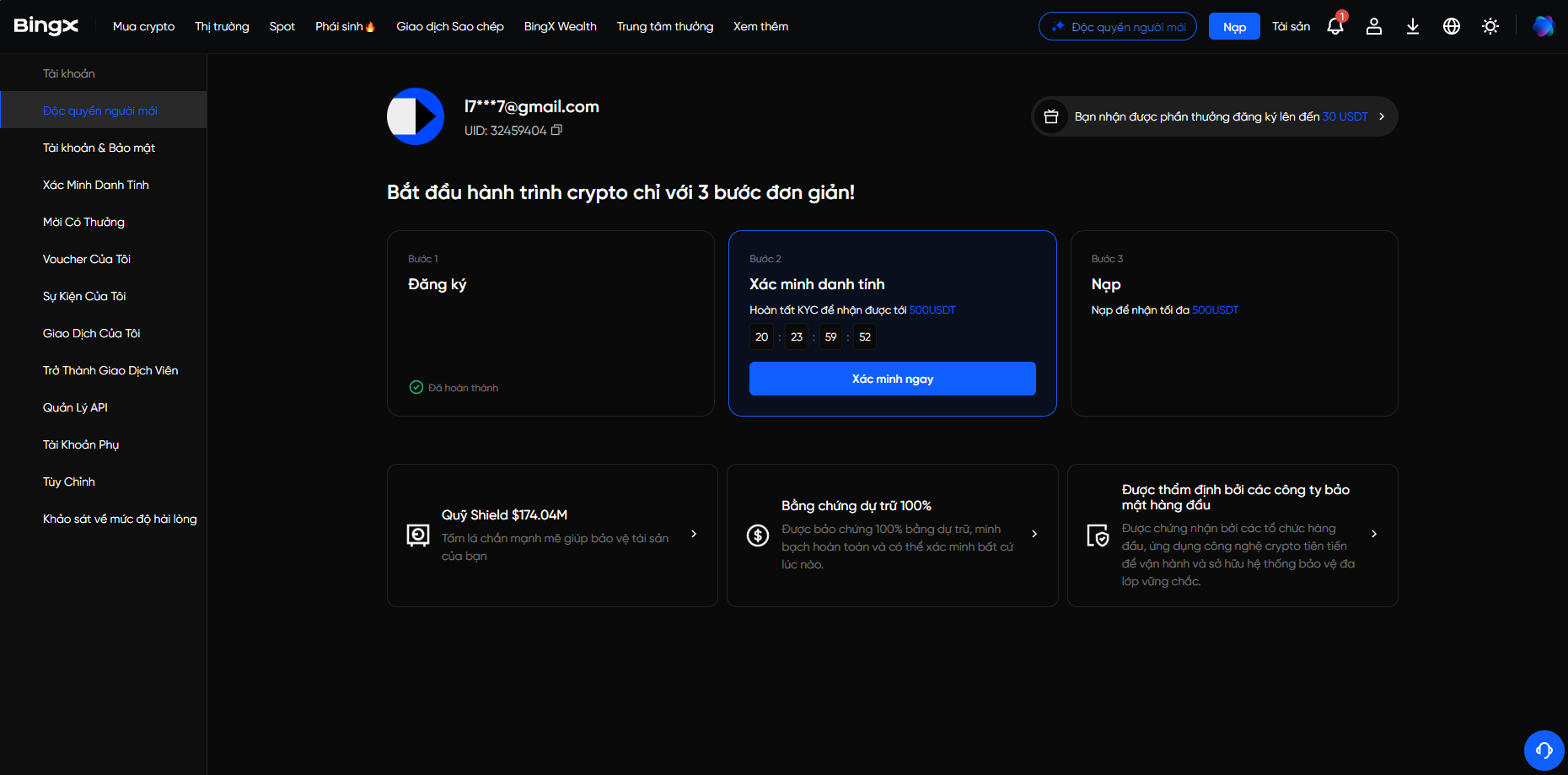Open Tài Khoản Phụ sidebar item
This screenshot has width=1568, height=775.
click(103, 444)
